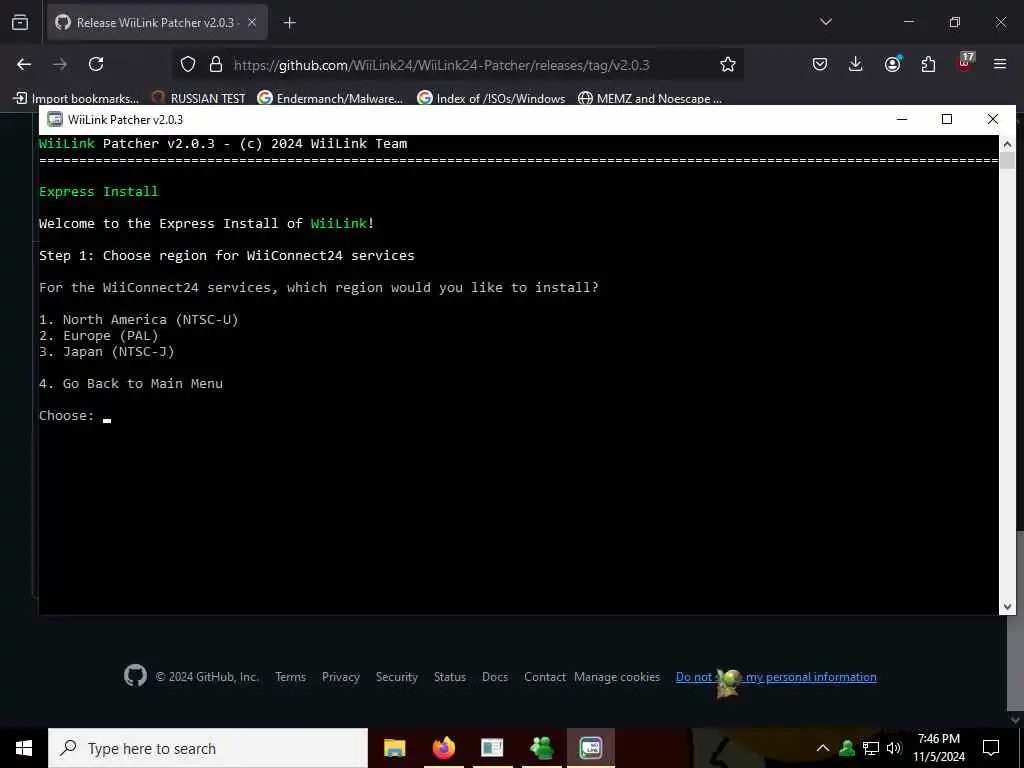Open the tracking protection shield icon

point(188,64)
